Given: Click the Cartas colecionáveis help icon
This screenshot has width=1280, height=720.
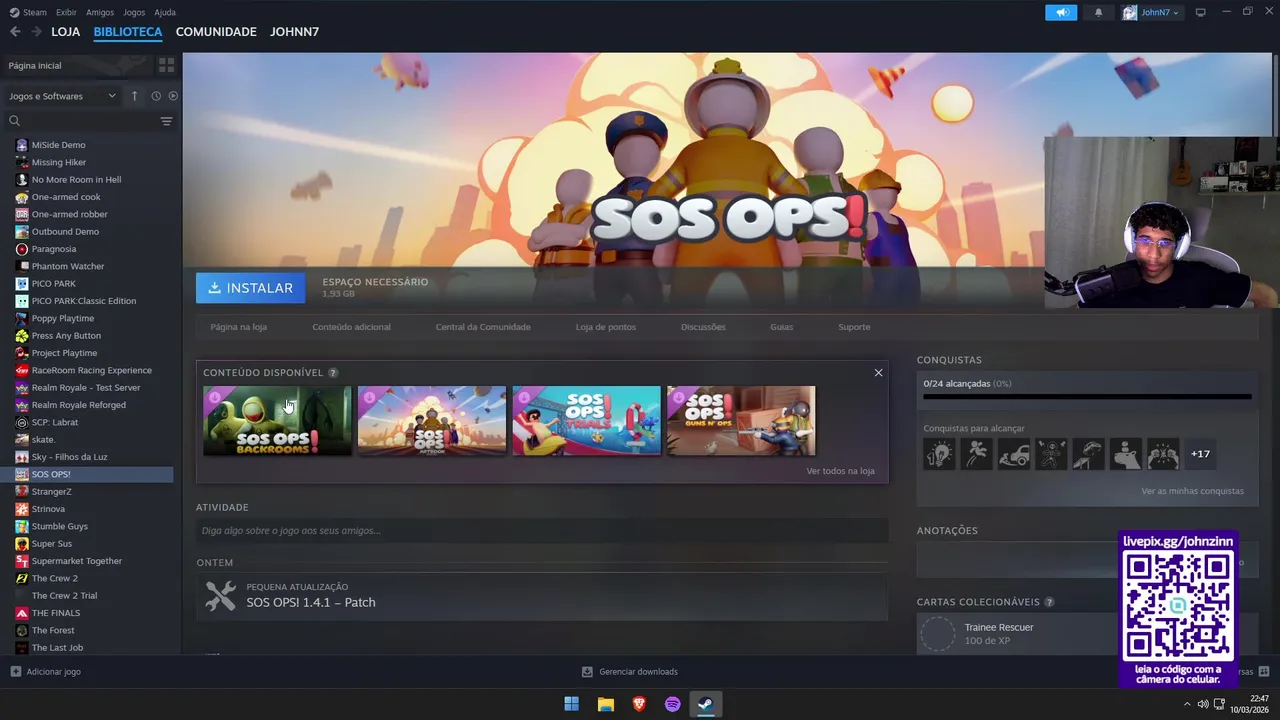Looking at the screenshot, I should click(x=1049, y=602).
